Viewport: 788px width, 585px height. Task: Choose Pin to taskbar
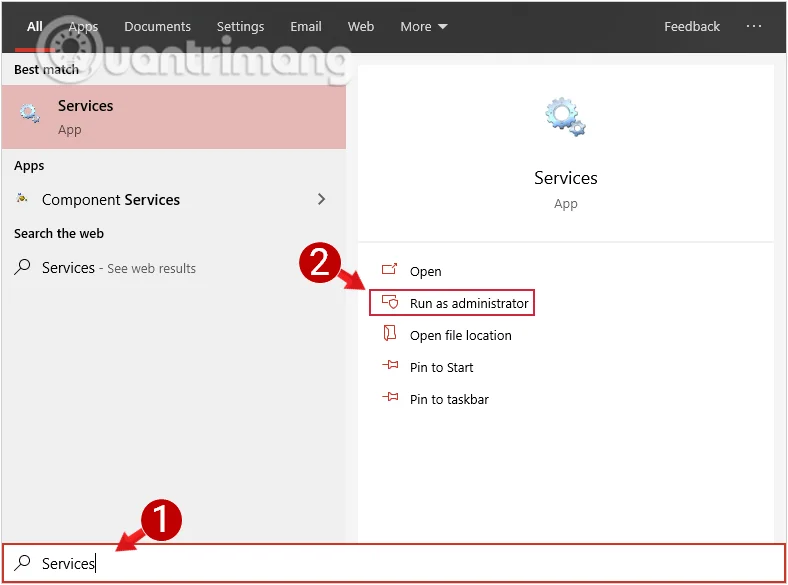pos(449,400)
